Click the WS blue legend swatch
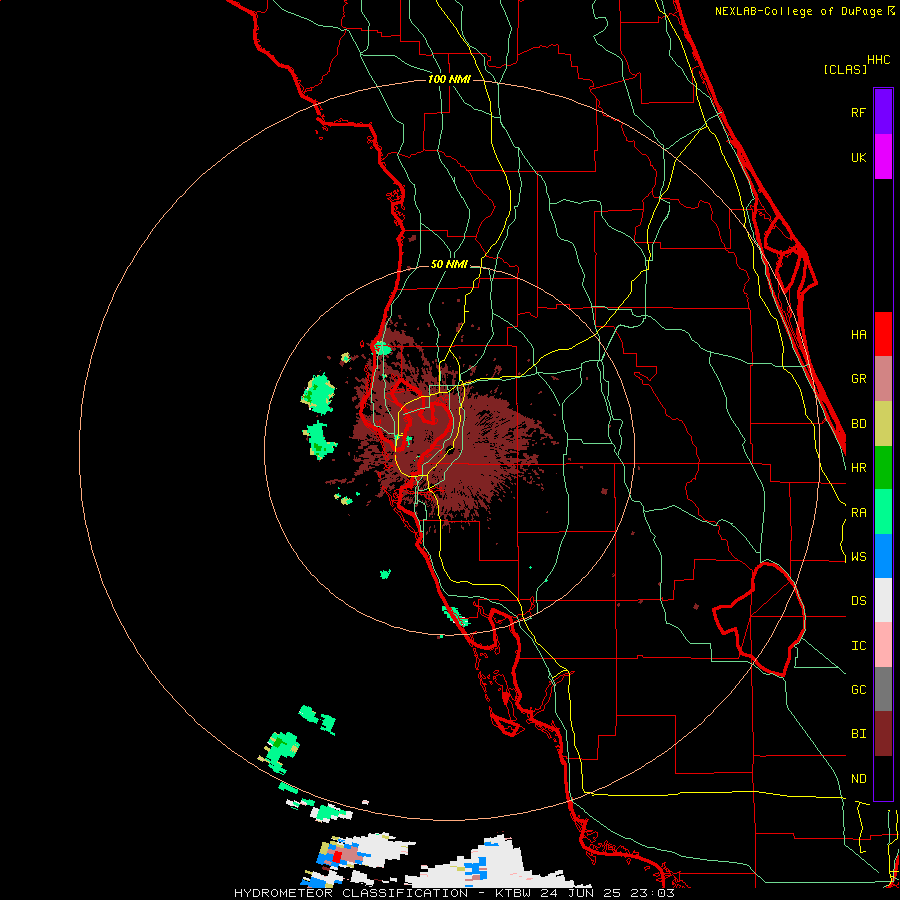This screenshot has width=900, height=900. [x=883, y=556]
